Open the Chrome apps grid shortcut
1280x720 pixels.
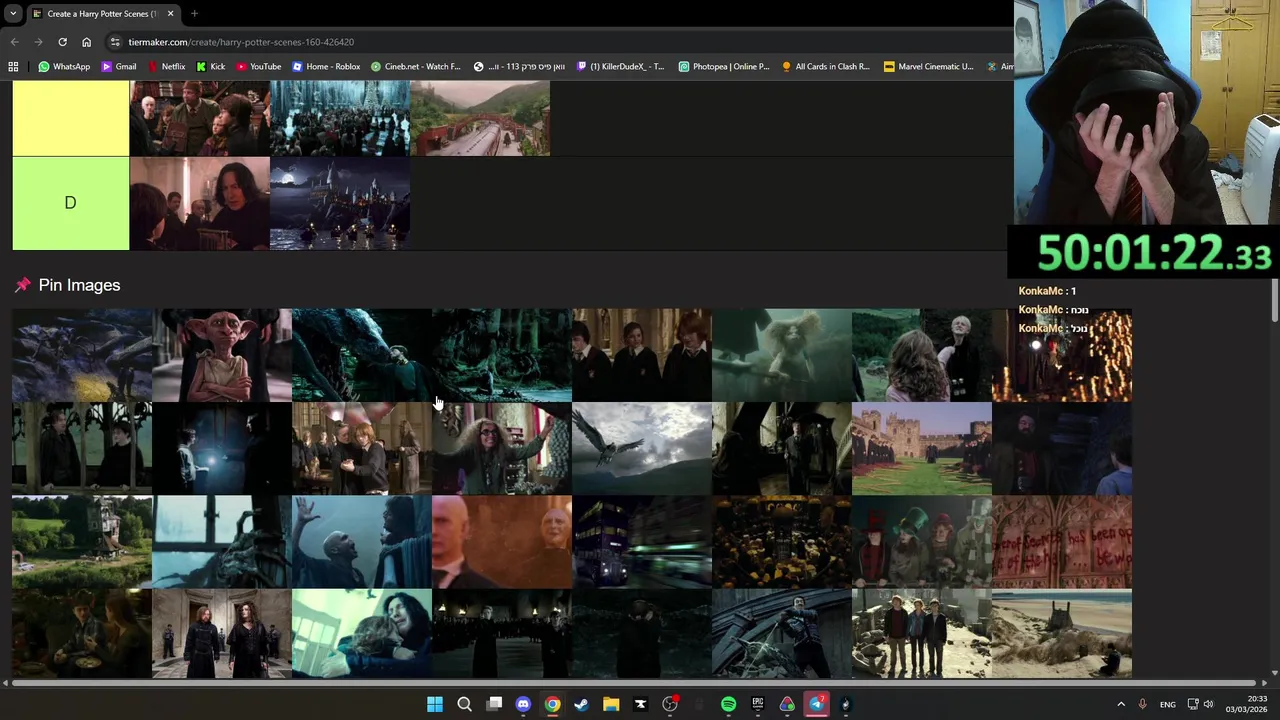(13, 67)
